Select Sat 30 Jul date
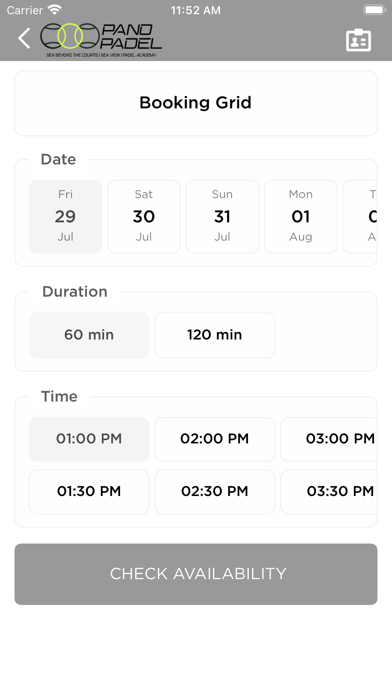Image resolution: width=392 pixels, height=696 pixels. [x=144, y=216]
